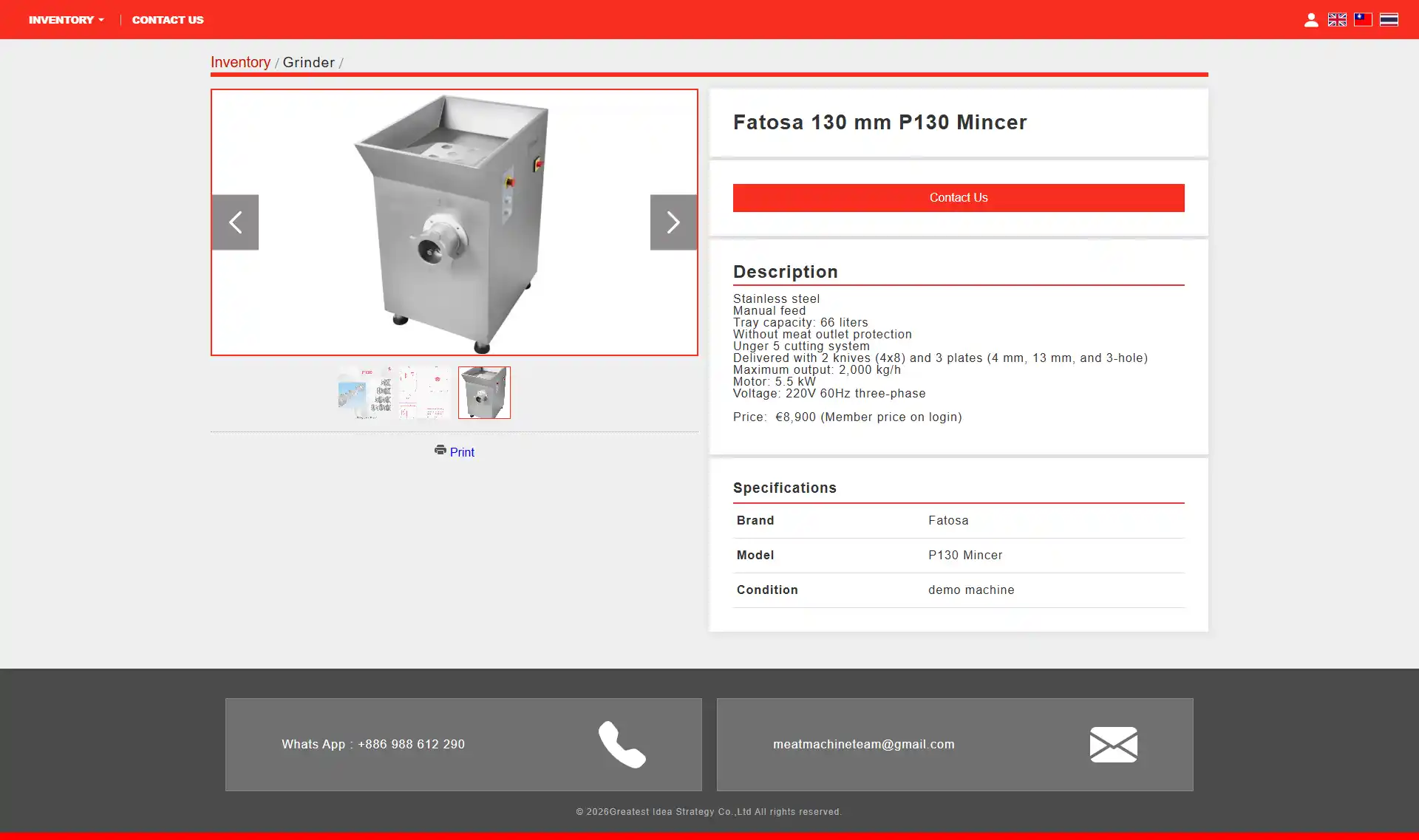Select the mincer photo thumbnail

click(x=484, y=392)
